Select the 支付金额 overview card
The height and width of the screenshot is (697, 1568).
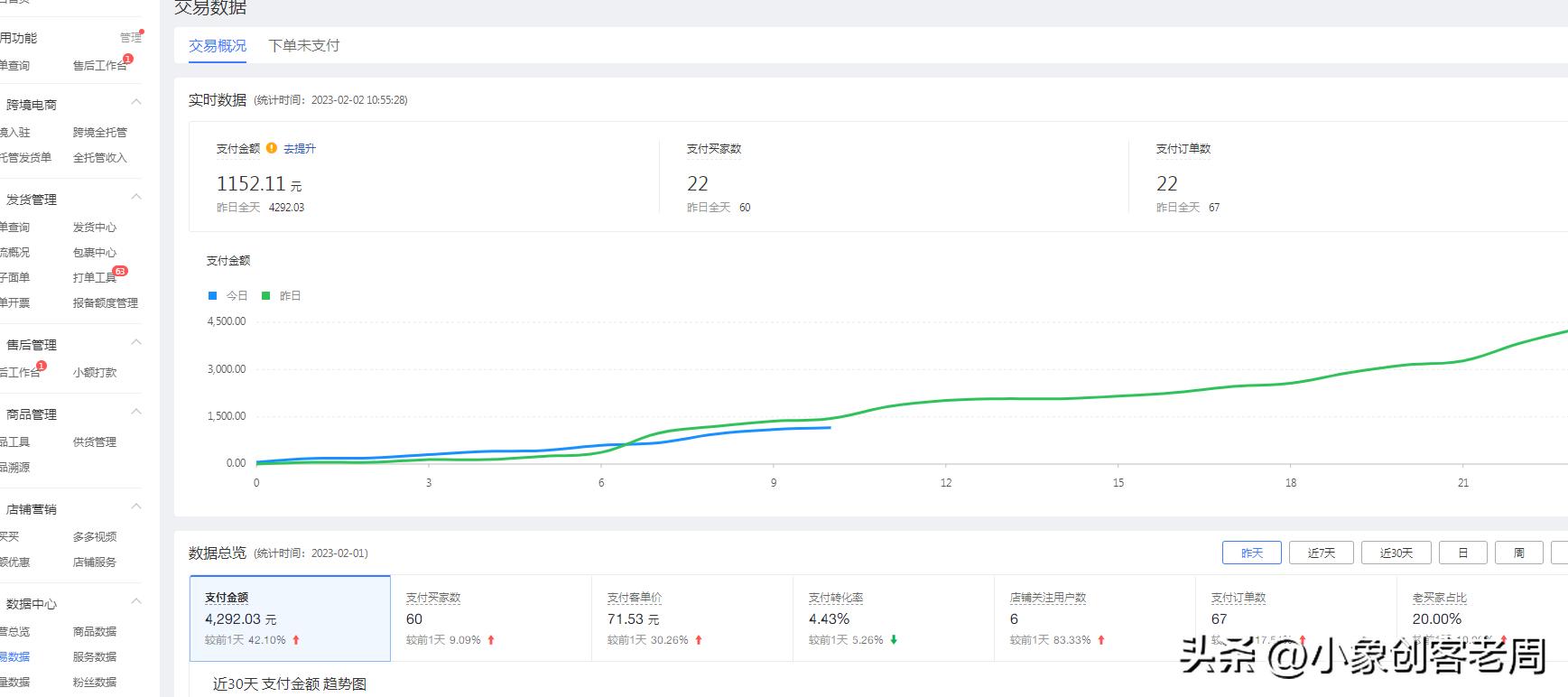(x=290, y=618)
